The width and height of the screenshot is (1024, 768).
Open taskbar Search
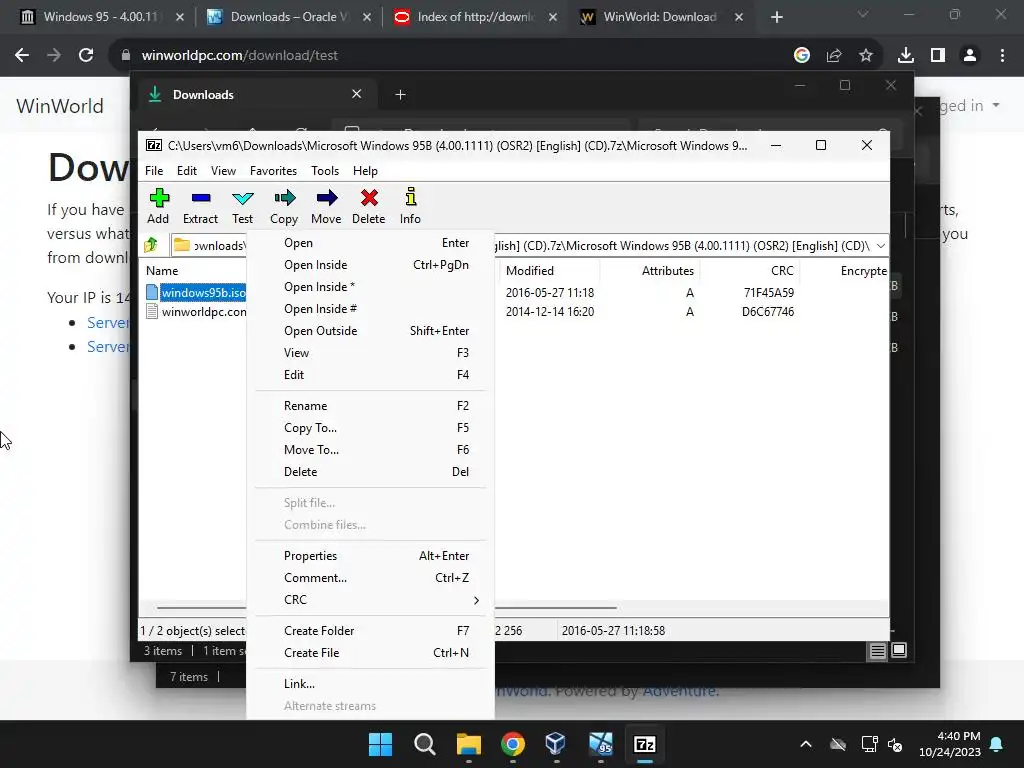tap(424, 744)
